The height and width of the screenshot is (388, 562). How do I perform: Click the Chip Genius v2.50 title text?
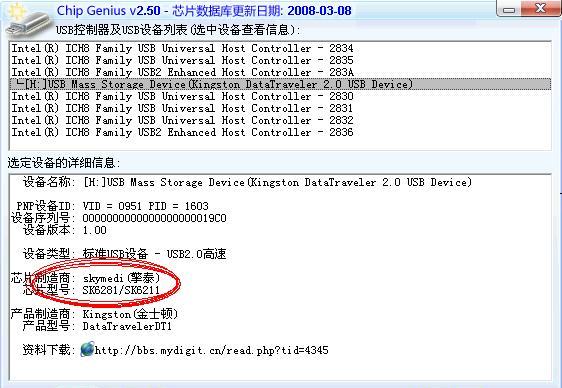(x=109, y=10)
